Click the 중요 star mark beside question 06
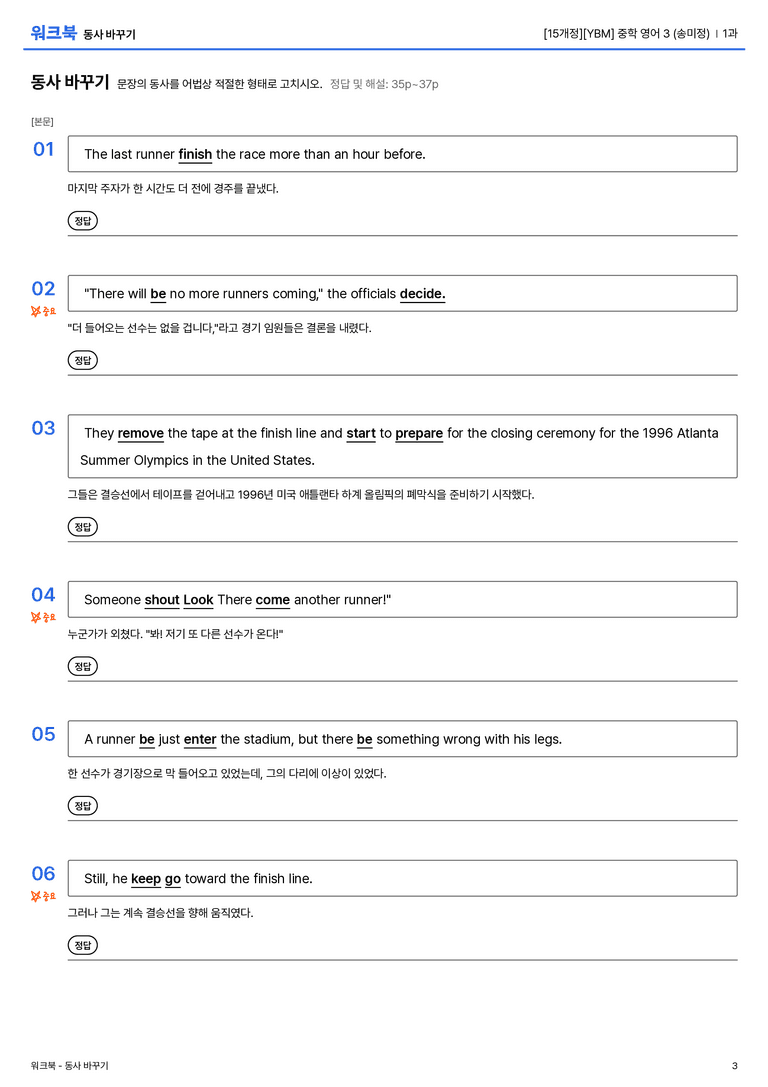The height and width of the screenshot is (1087, 768). pos(43,896)
